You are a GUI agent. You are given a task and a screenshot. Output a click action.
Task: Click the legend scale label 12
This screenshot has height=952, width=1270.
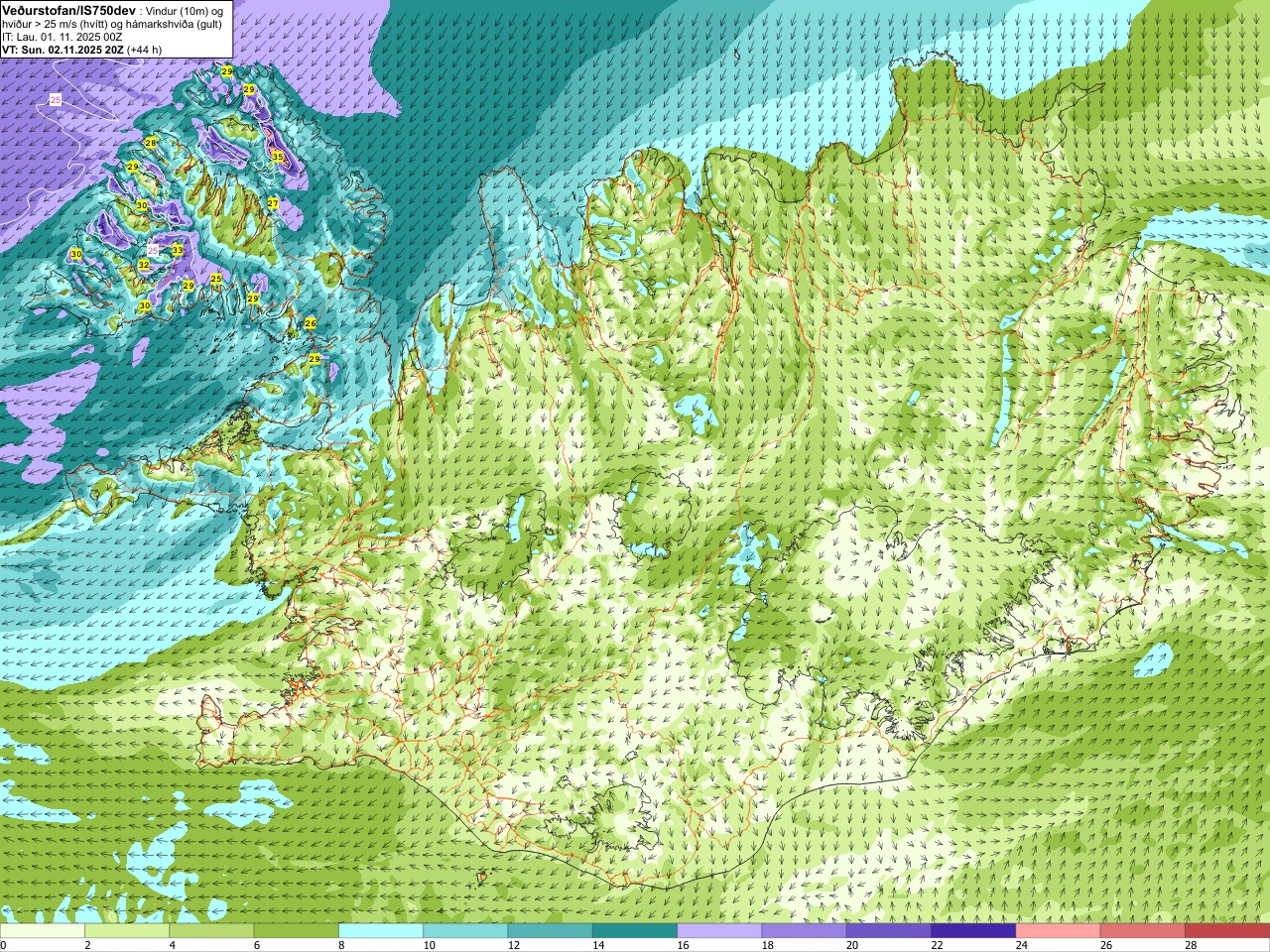click(x=513, y=945)
